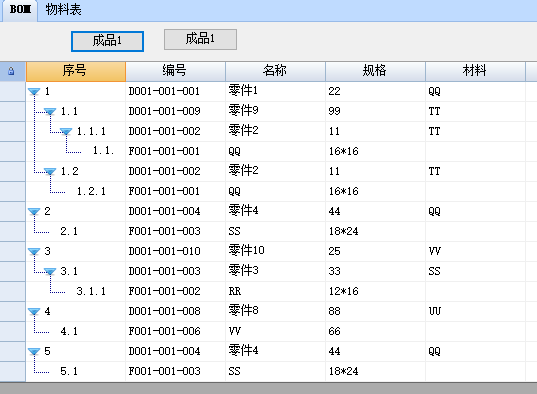Open the 物料表 tab
Image resolution: width=537 pixels, height=394 pixels.
point(63,10)
